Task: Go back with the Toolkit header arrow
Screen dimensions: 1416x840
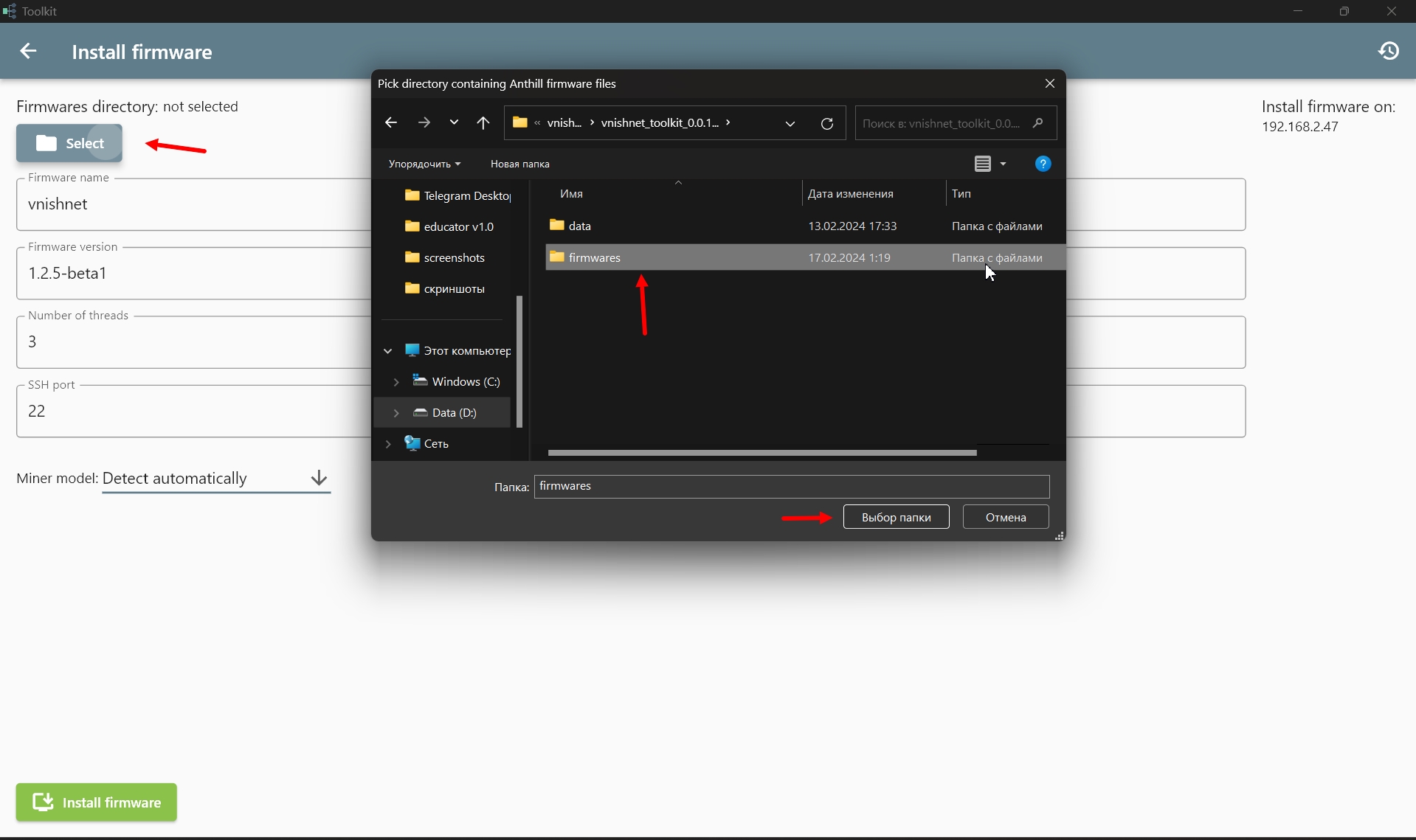Action: tap(28, 51)
